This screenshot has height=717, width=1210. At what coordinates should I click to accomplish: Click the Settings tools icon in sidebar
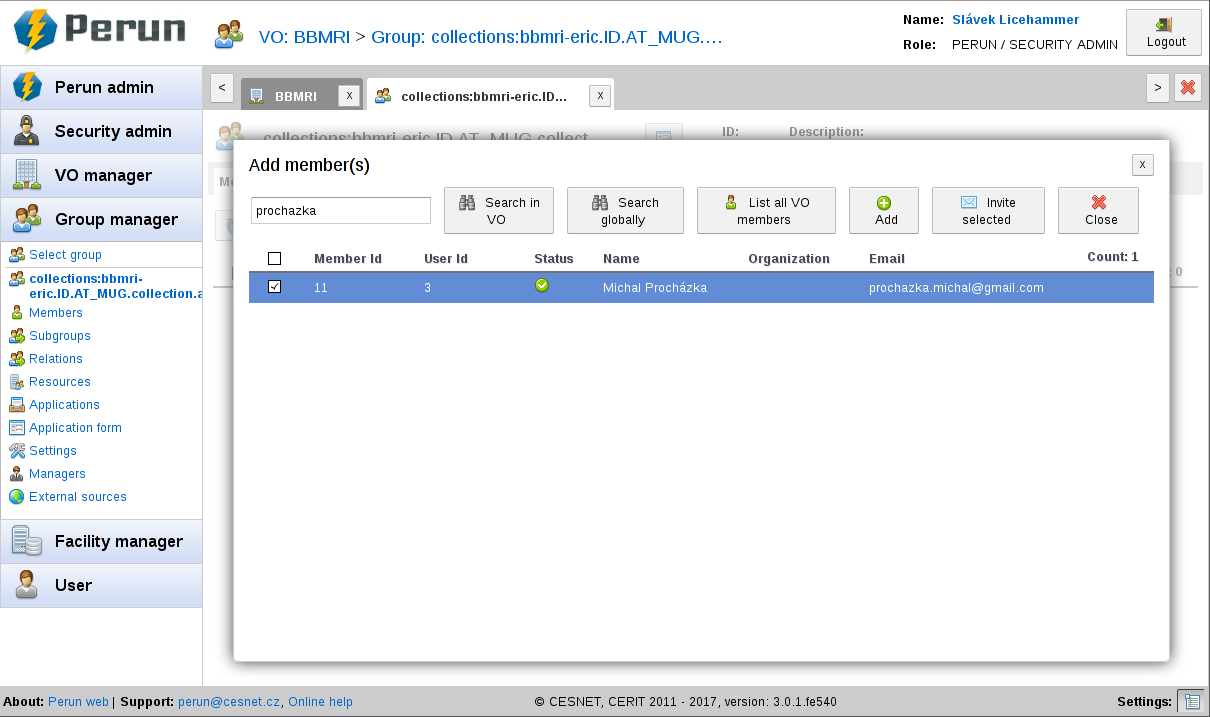pos(17,451)
